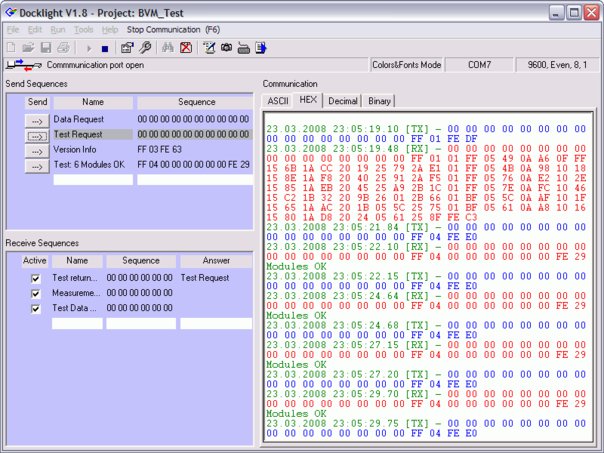Open the Edit menu
Screen dimensions: 604x453
(35, 30)
